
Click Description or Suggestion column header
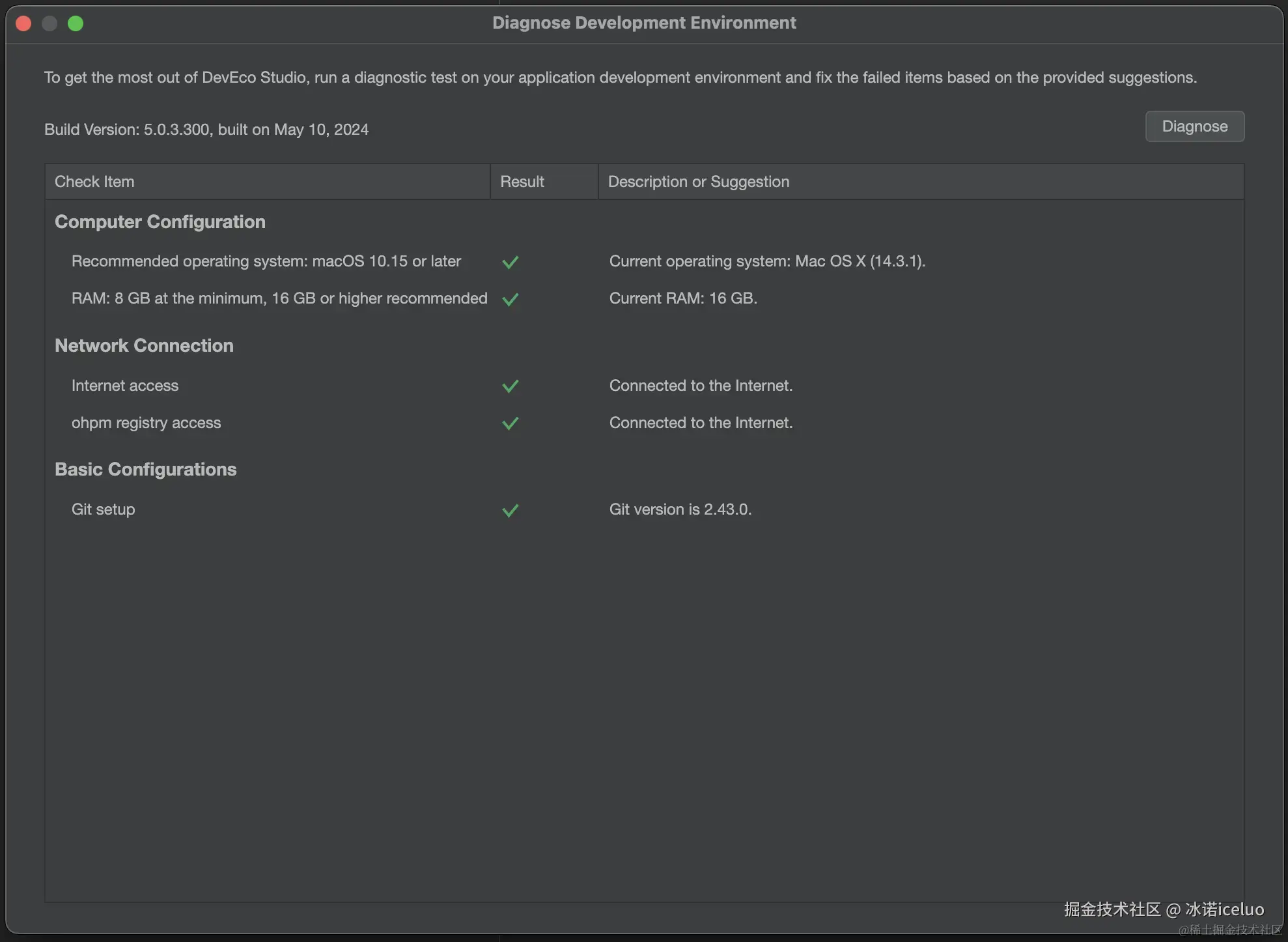pos(698,182)
